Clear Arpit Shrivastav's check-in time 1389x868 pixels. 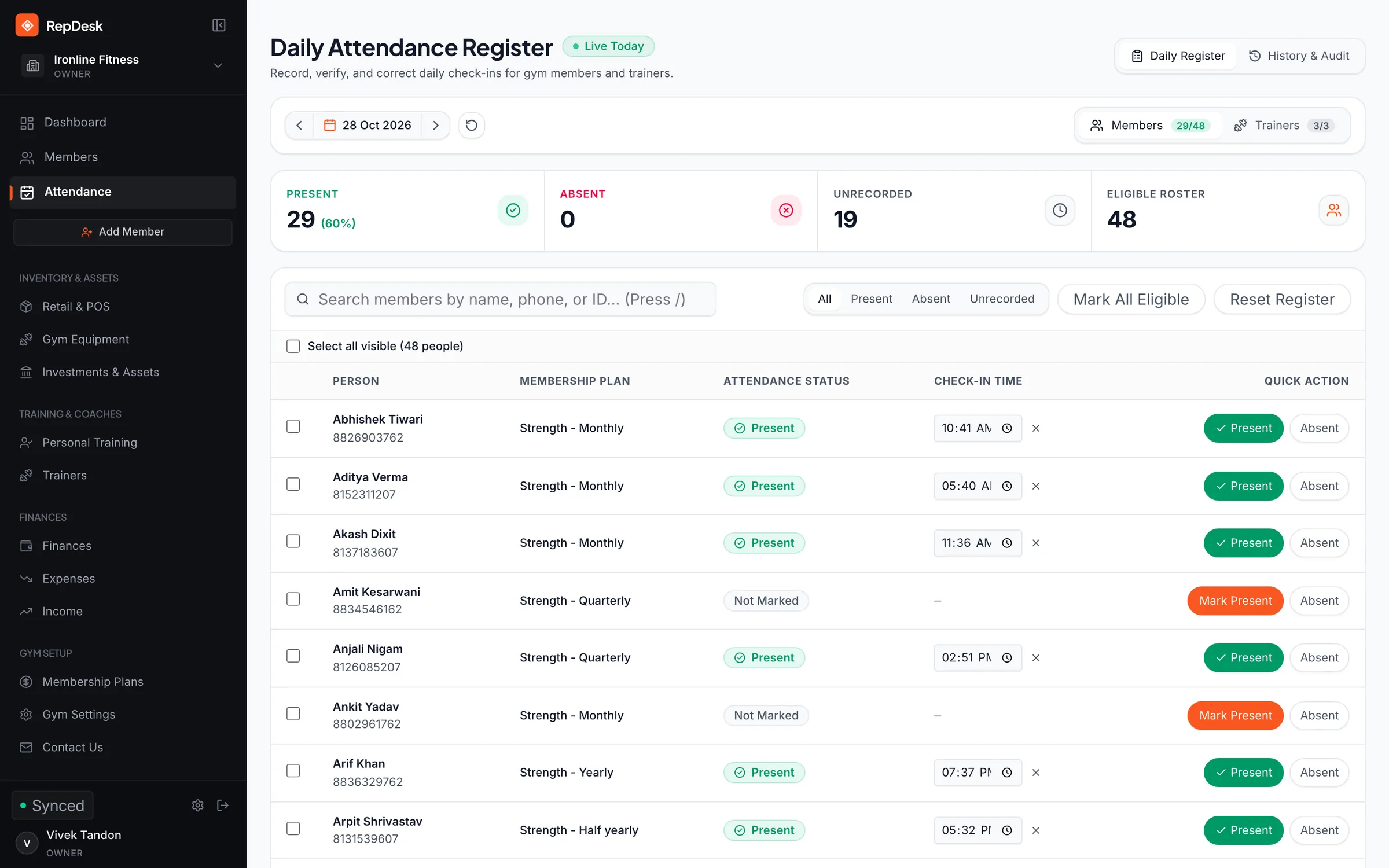(x=1036, y=830)
